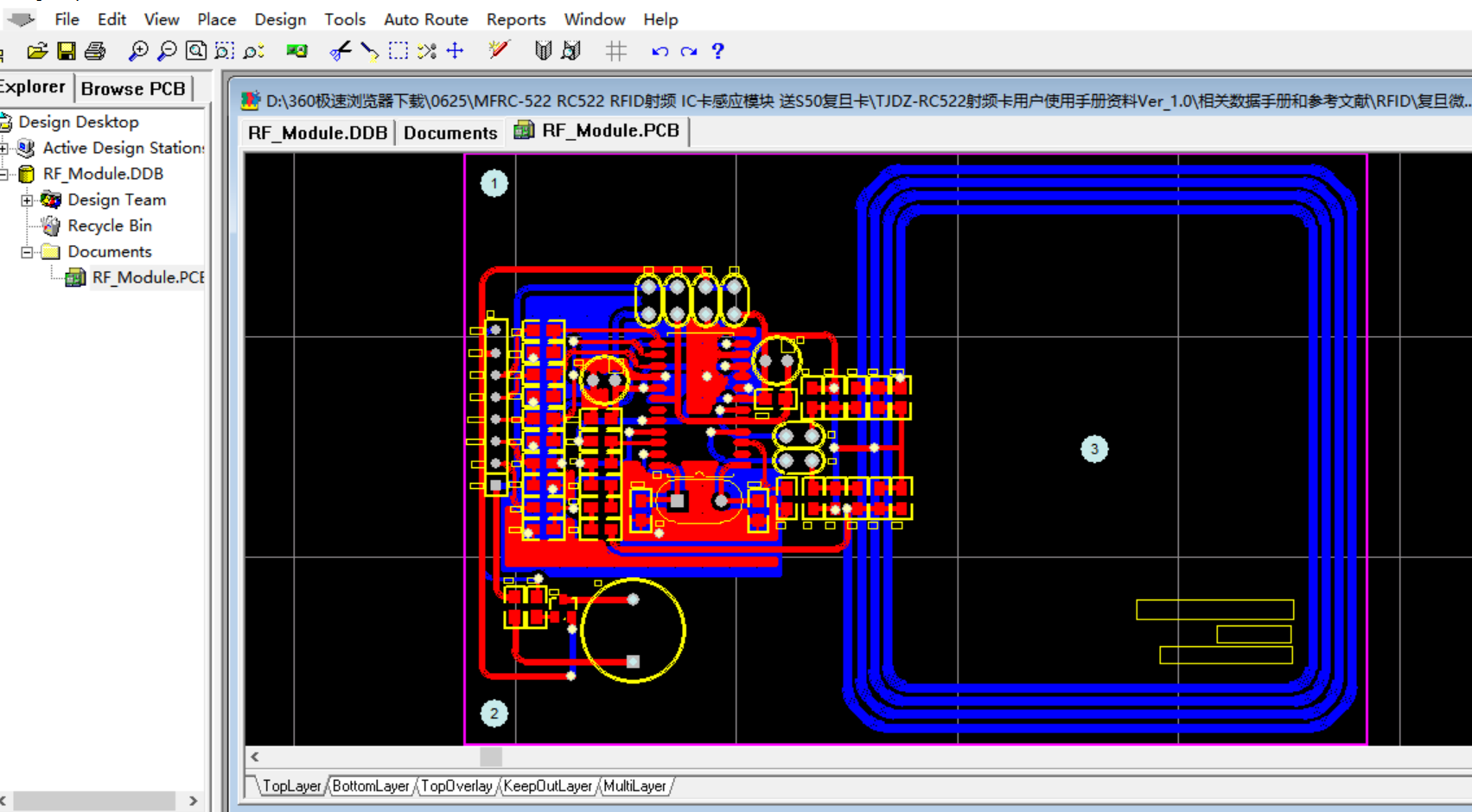Expand the Design Team tree node
The width and height of the screenshot is (1472, 812).
point(27,200)
